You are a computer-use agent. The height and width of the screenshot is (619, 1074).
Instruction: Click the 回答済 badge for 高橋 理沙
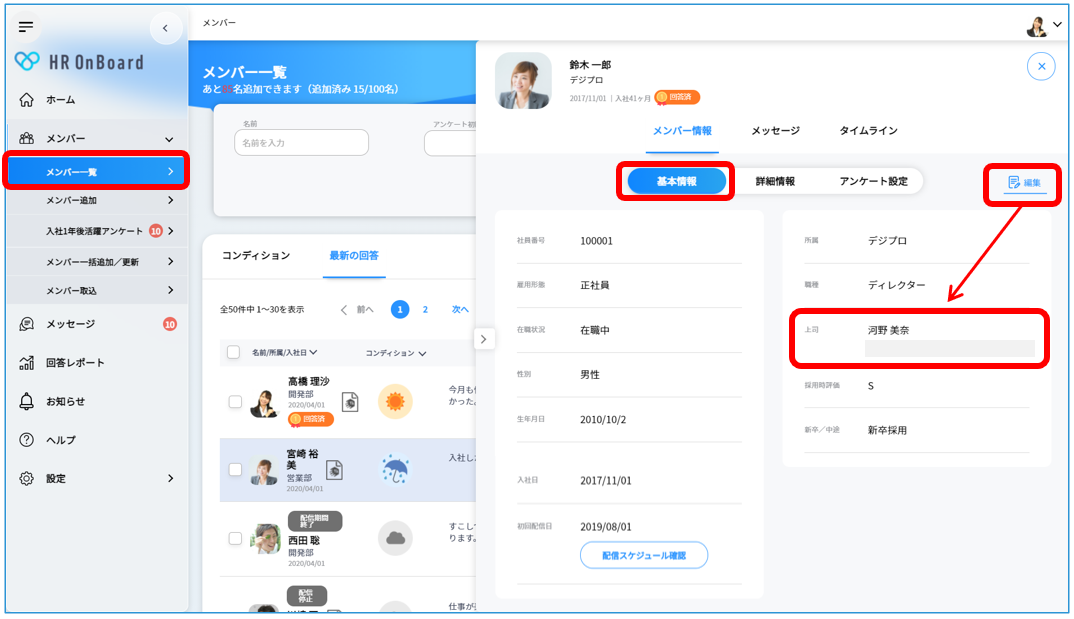click(311, 419)
